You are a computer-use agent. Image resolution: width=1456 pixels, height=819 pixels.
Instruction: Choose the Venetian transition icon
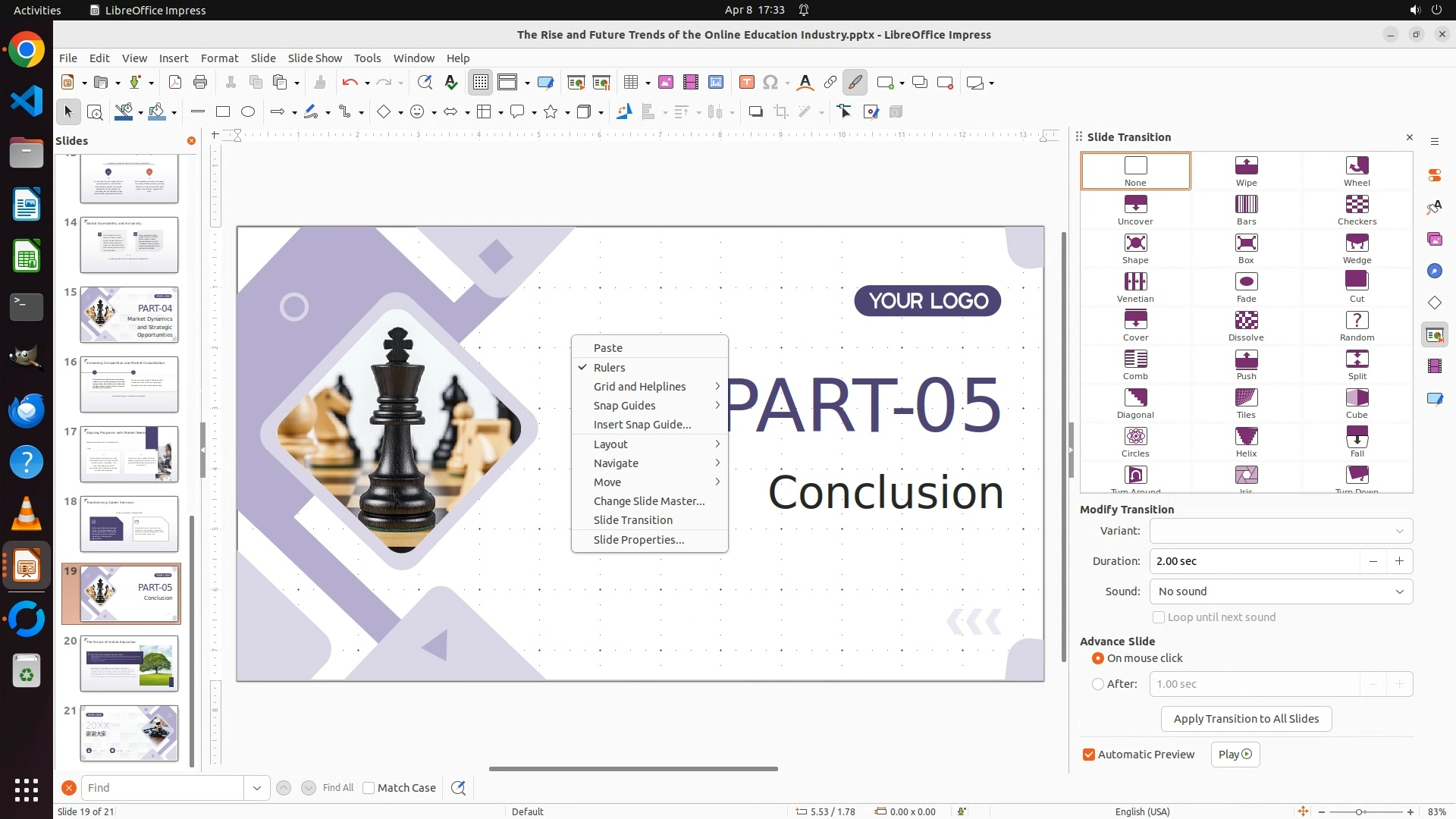click(1135, 287)
